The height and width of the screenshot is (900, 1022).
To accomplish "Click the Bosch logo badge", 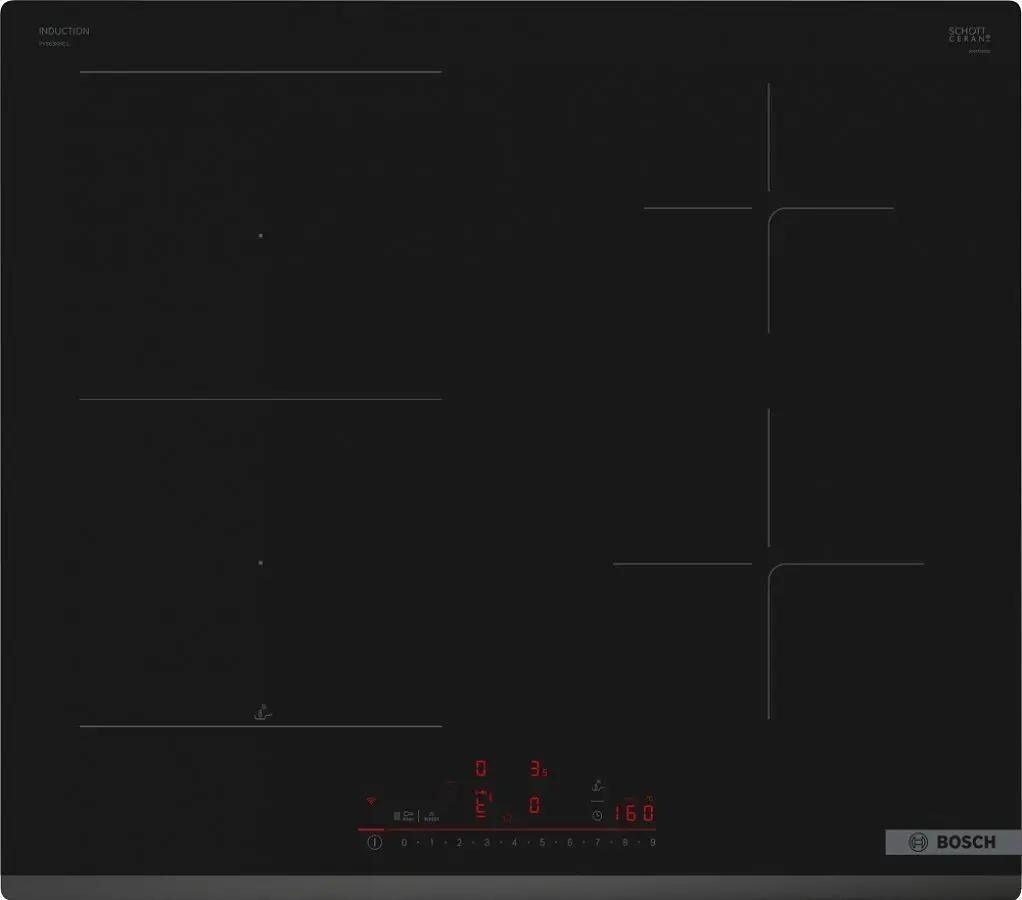I will click(953, 842).
